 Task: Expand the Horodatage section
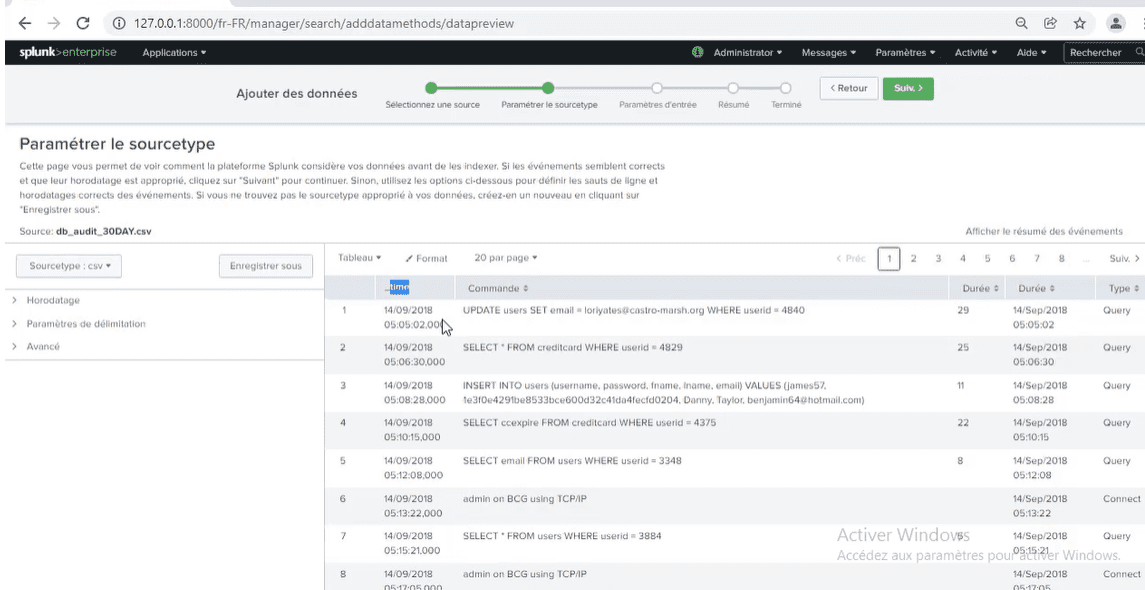(x=53, y=300)
